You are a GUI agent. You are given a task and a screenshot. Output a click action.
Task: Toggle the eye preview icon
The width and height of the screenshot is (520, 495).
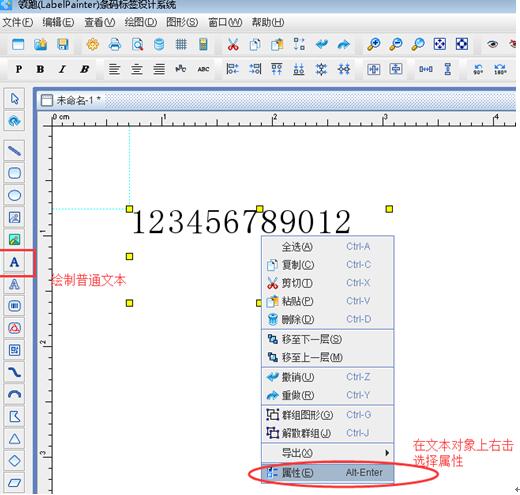pos(492,44)
